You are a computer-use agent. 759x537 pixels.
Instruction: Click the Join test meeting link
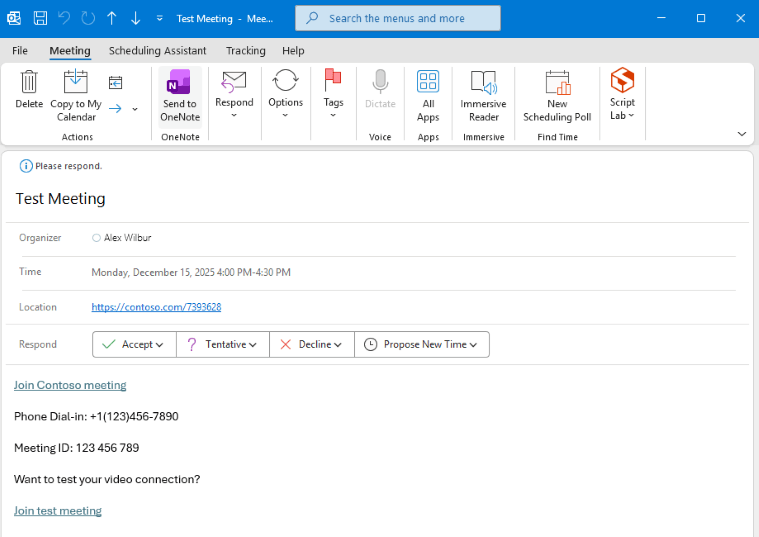[x=58, y=510]
